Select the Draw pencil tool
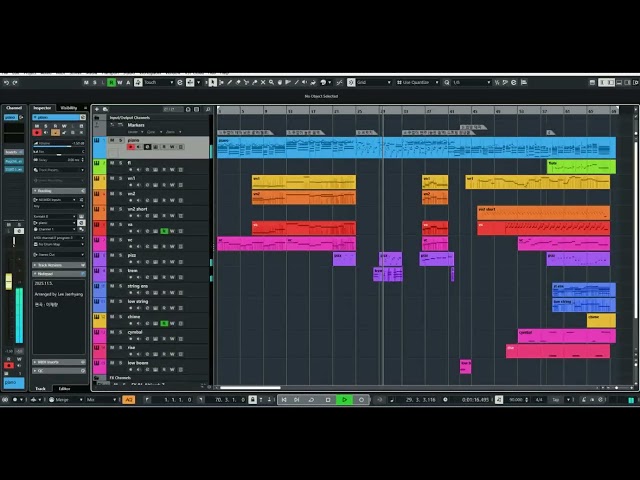This screenshot has width=640, height=480. (x=229, y=82)
